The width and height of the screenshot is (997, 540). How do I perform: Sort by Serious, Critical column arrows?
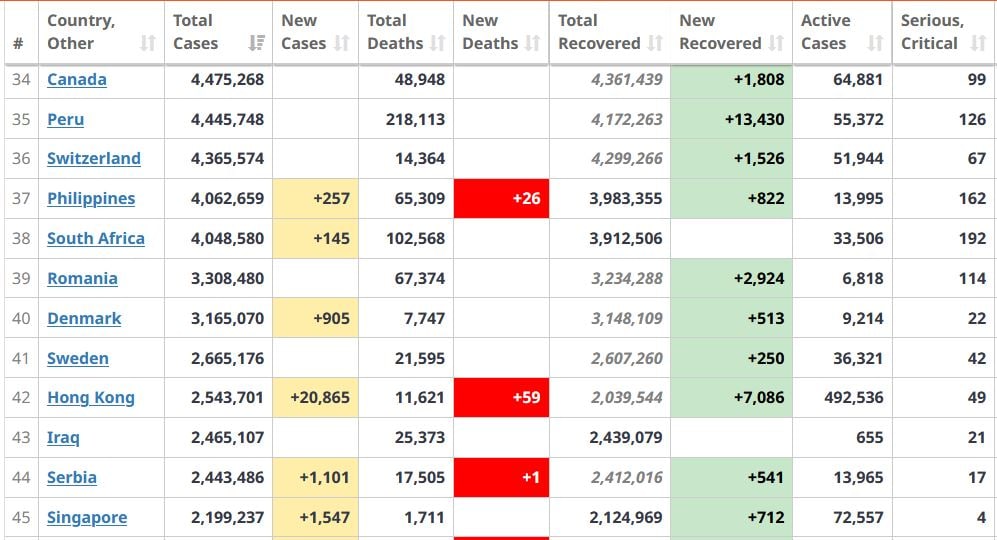coord(978,43)
